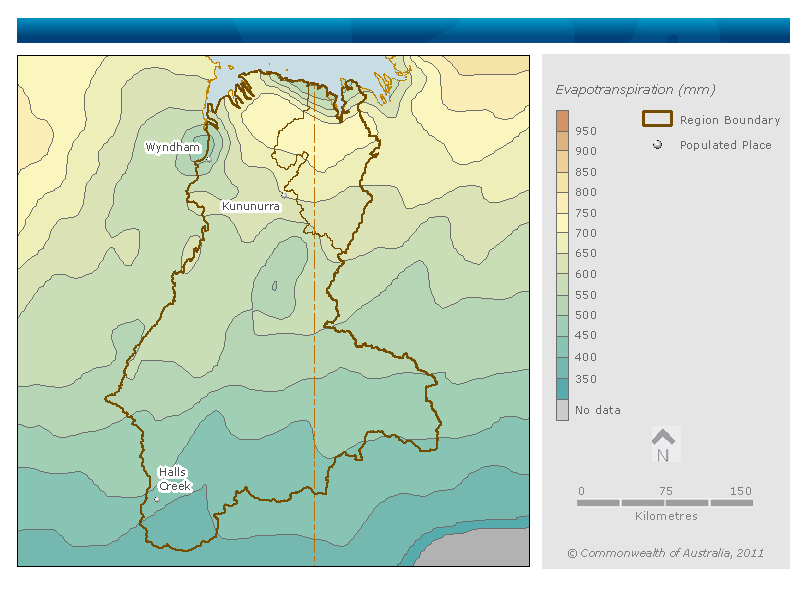Click the Kilometres scale label
The height and width of the screenshot is (594, 790).
tap(666, 516)
